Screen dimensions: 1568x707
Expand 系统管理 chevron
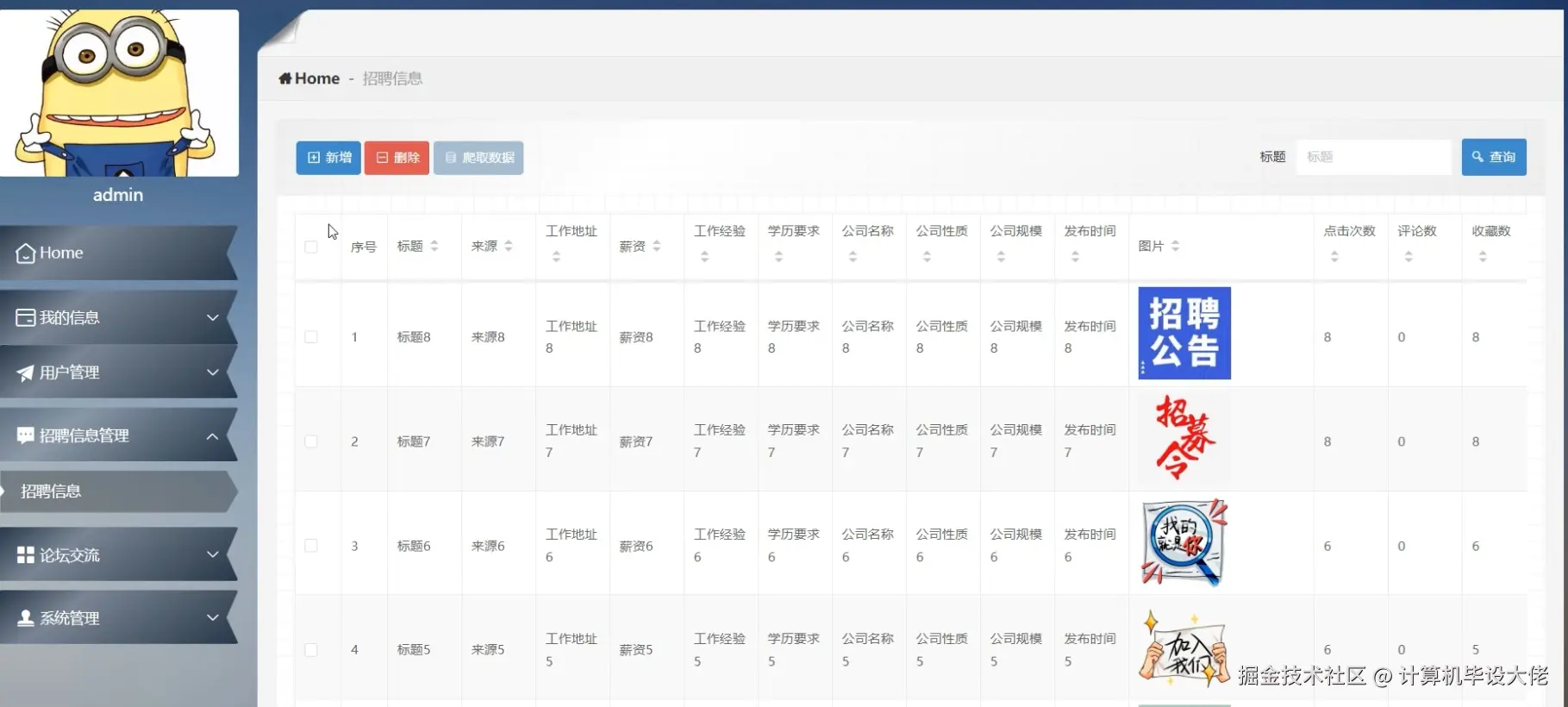click(212, 617)
